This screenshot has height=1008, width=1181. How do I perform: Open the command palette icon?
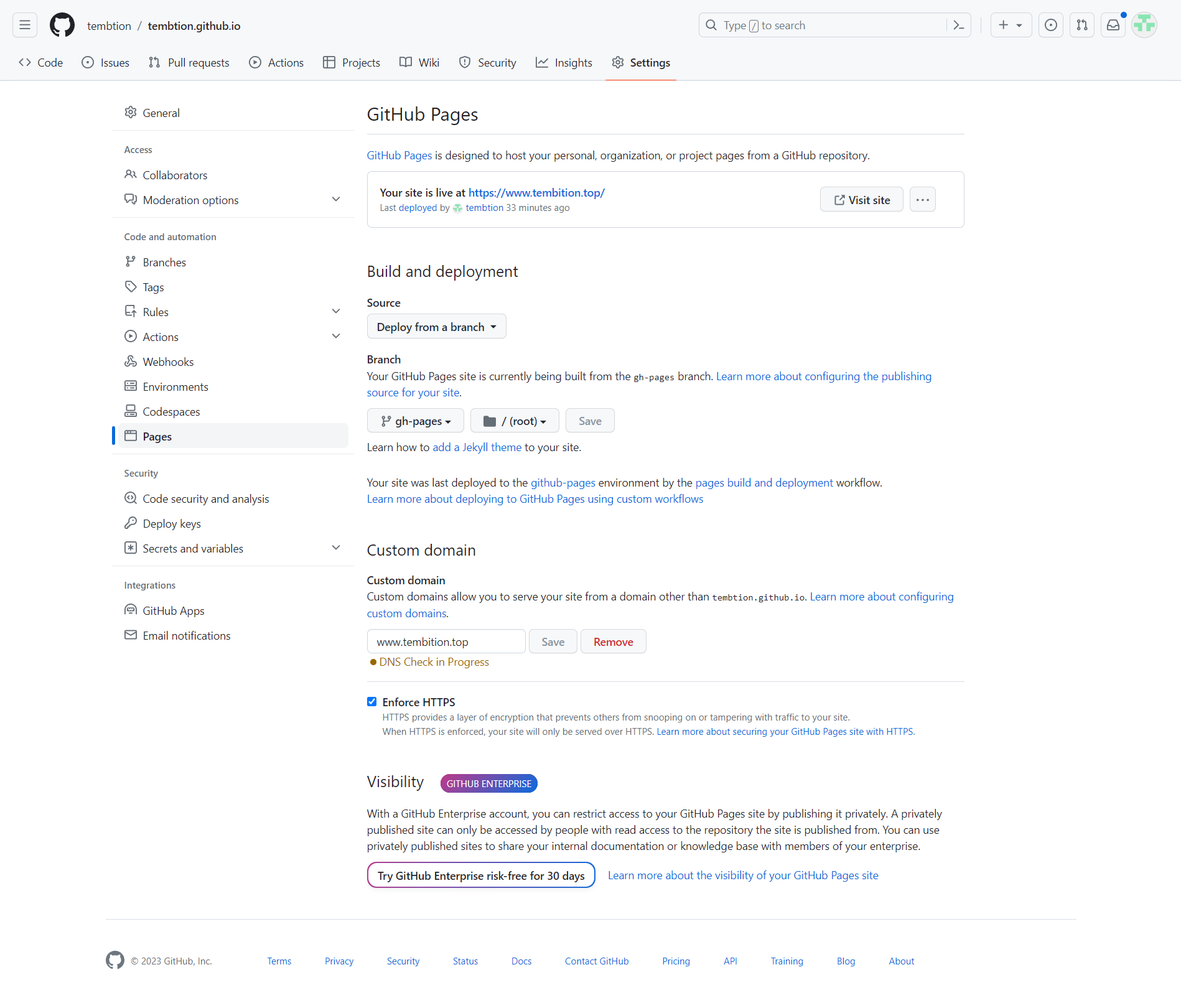[959, 26]
